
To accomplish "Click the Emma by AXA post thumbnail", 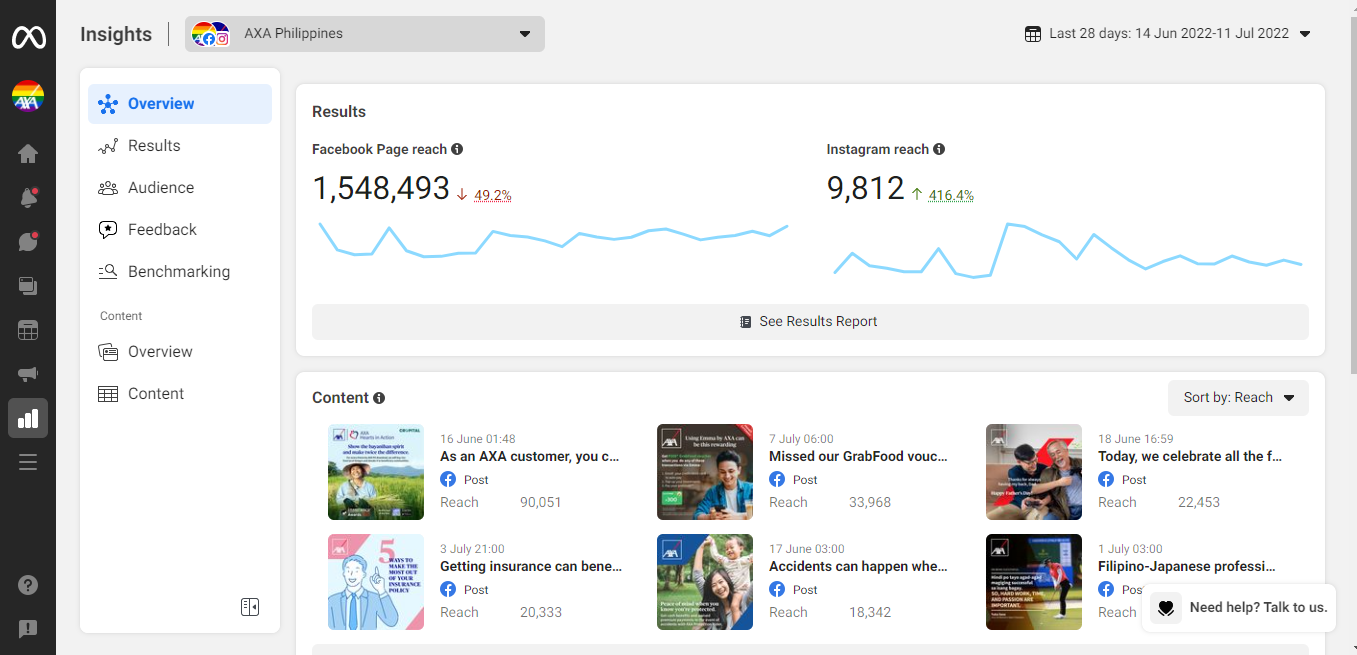I will 705,472.
